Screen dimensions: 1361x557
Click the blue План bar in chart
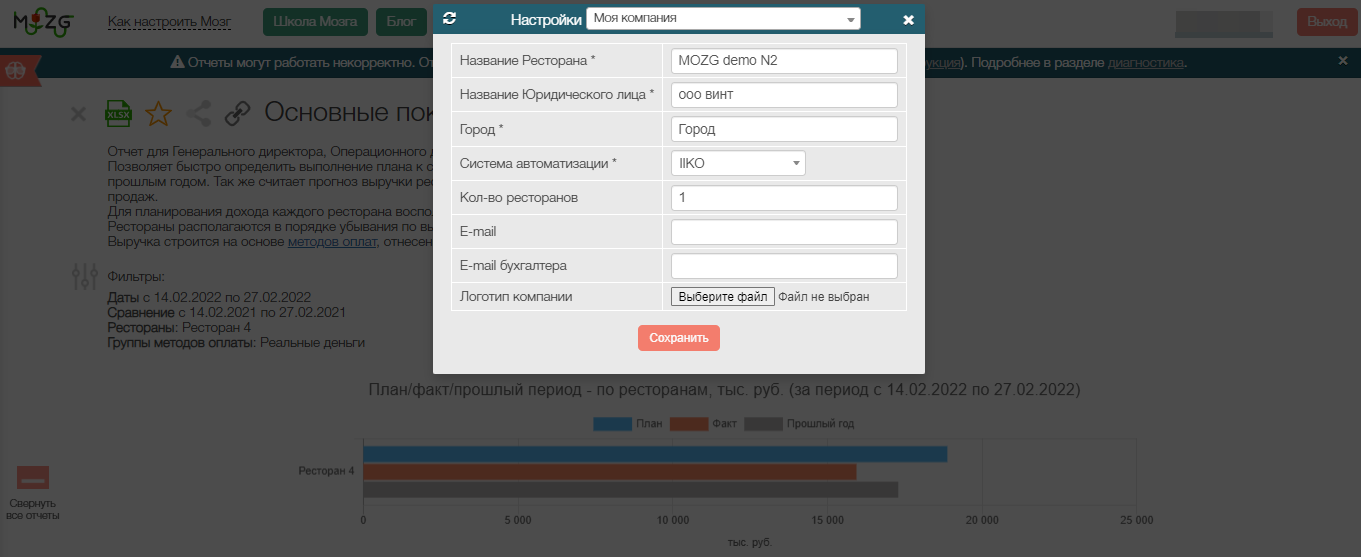point(655,454)
